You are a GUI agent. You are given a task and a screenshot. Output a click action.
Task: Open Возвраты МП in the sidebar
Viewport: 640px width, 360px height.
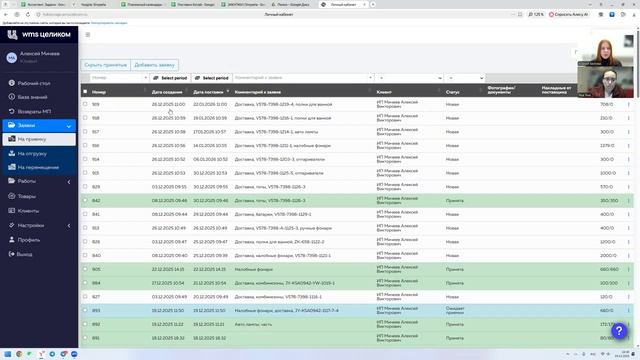[x=34, y=111]
